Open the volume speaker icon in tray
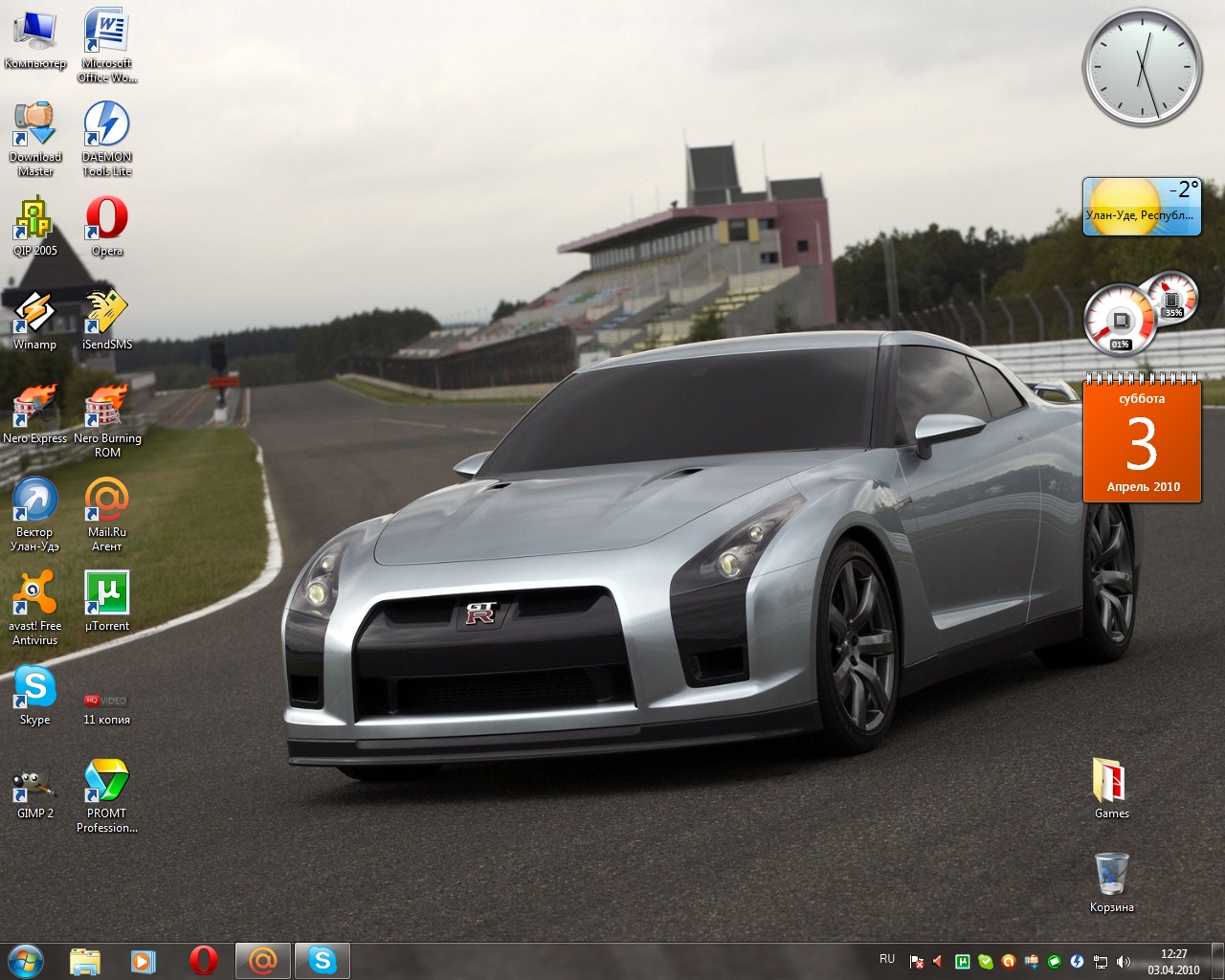Viewport: 1225px width, 980px height. click(x=1123, y=961)
